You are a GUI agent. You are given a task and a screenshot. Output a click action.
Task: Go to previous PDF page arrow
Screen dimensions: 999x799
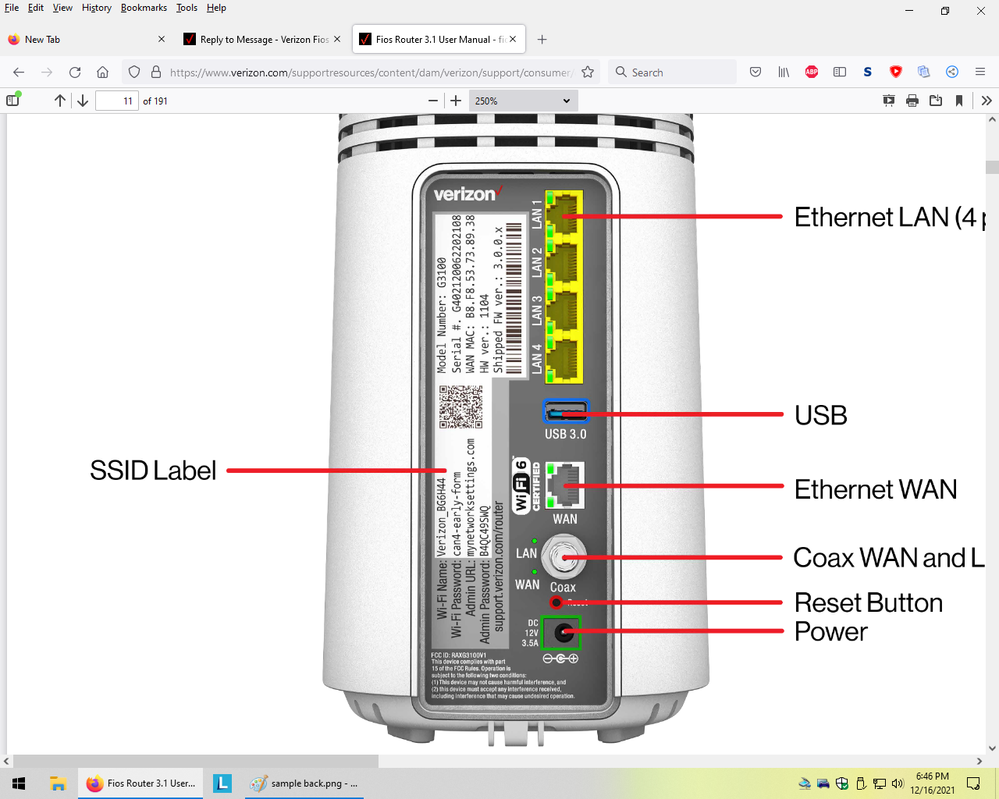[60, 101]
